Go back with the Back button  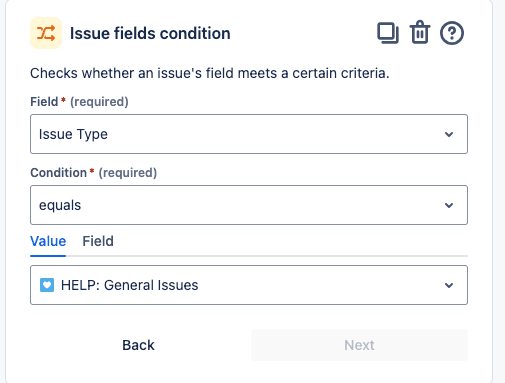tap(138, 345)
